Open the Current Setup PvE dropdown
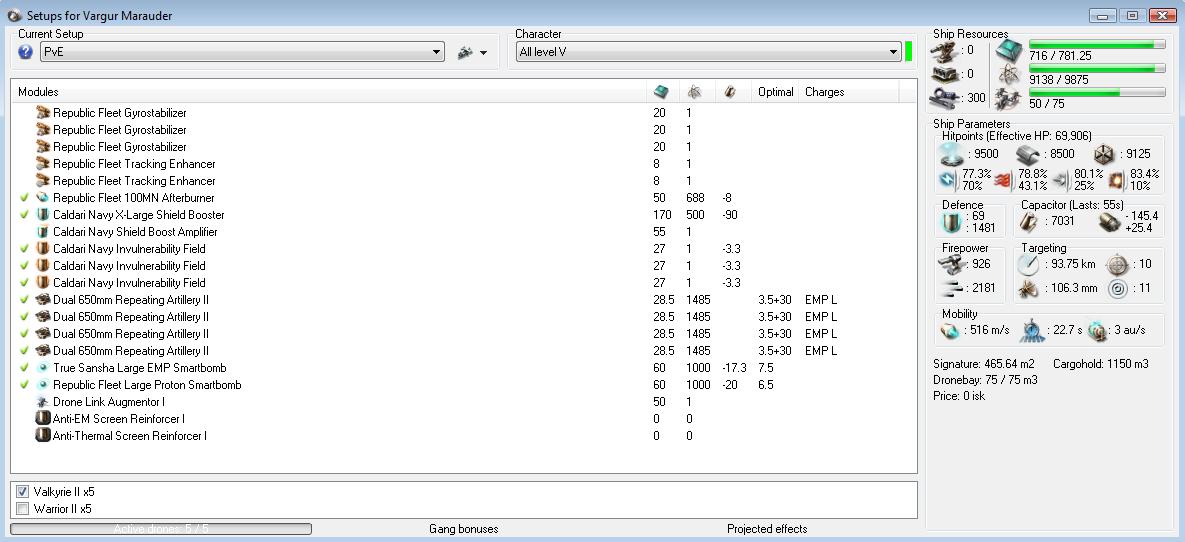The width and height of the screenshot is (1185, 542). (x=242, y=52)
